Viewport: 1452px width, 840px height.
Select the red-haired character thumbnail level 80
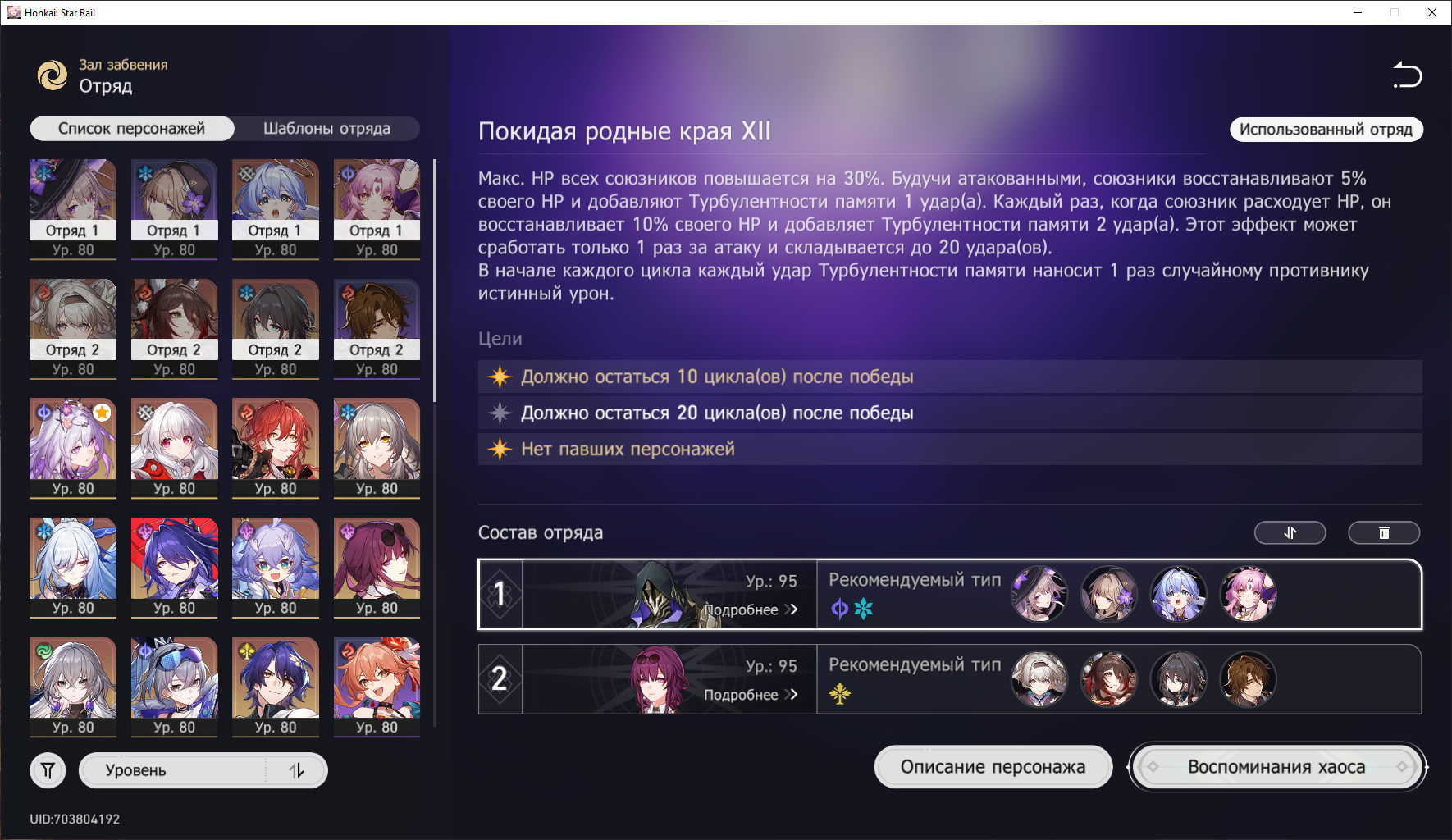(x=276, y=448)
